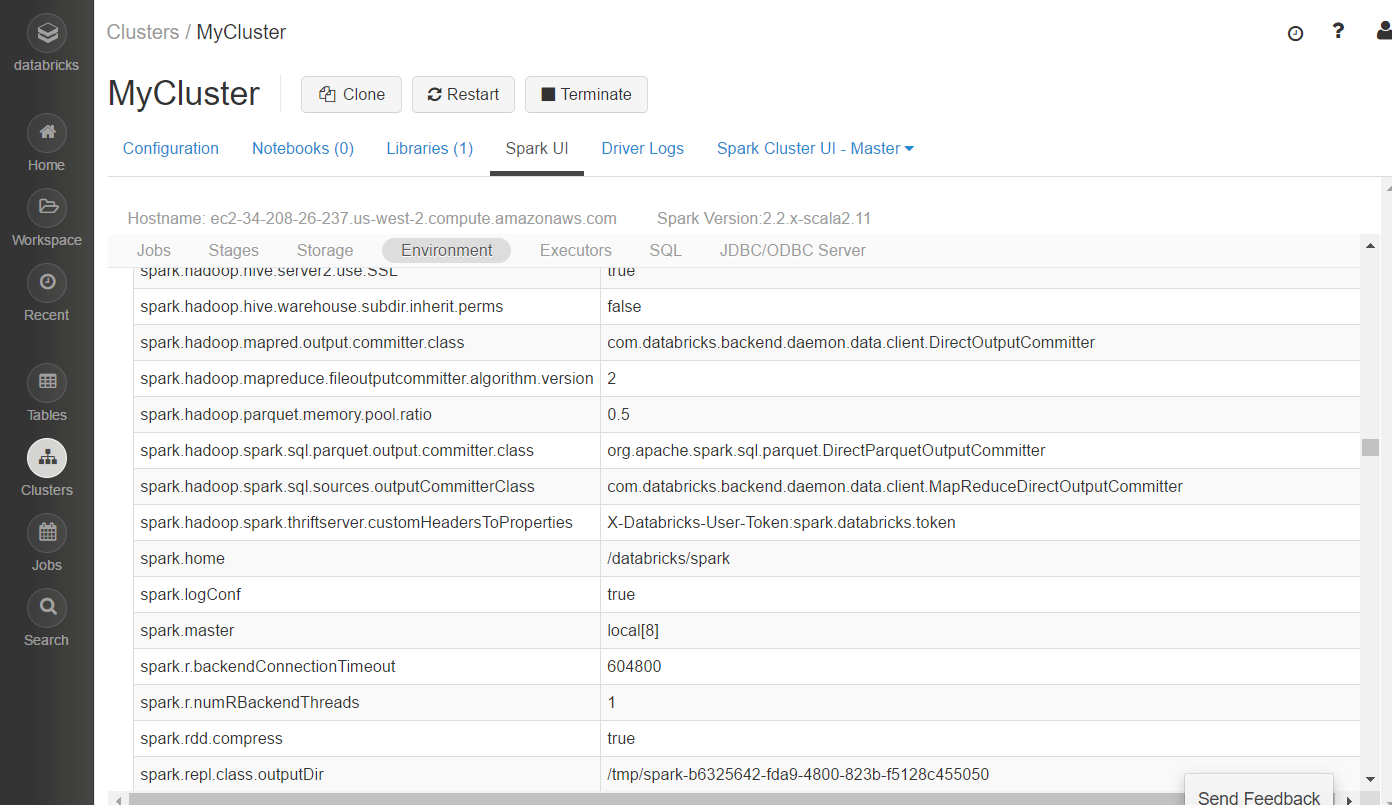
Task: Open the Tables icon in sidebar
Action: pyautogui.click(x=47, y=382)
